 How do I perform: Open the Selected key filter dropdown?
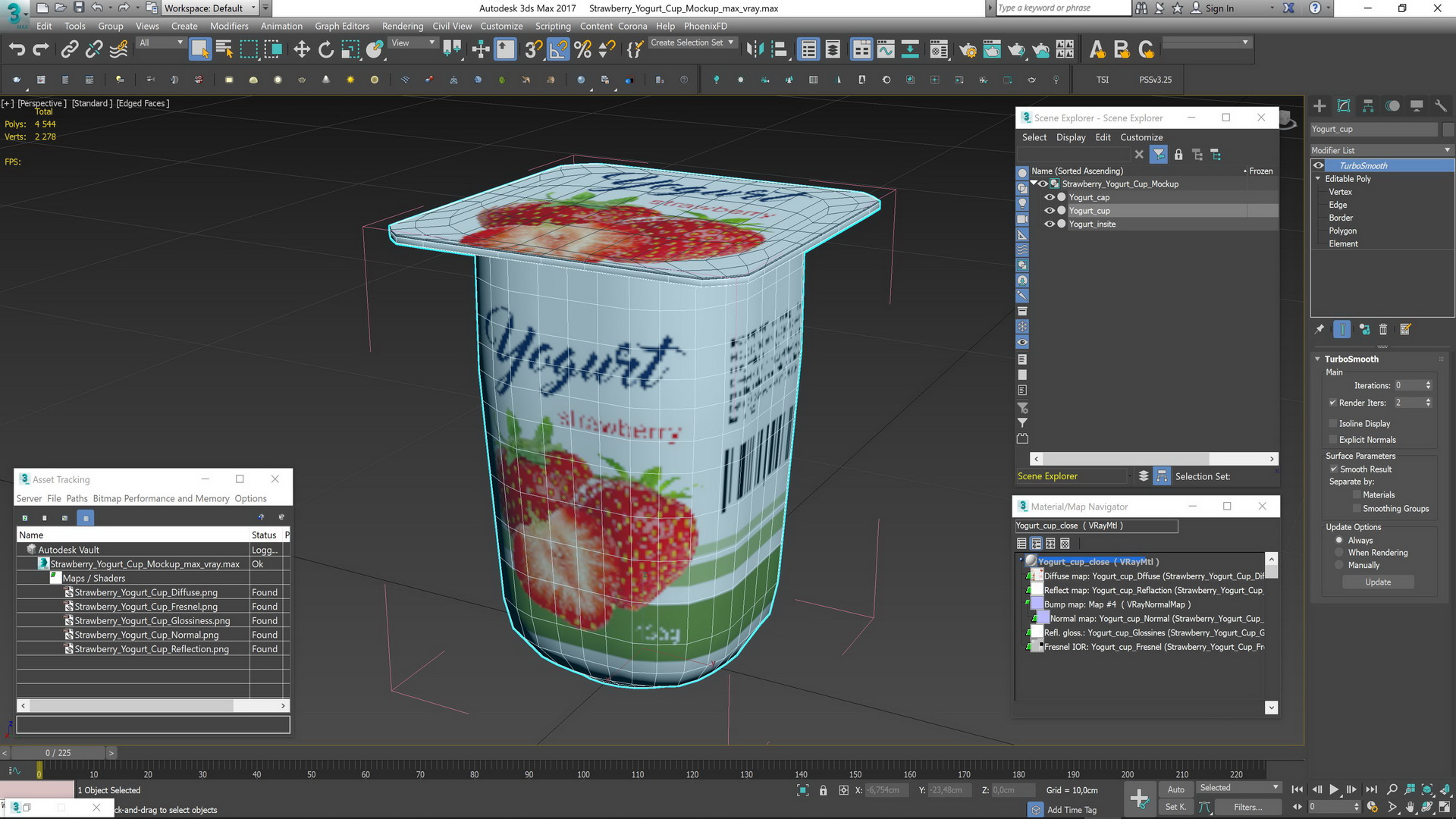pos(1239,788)
